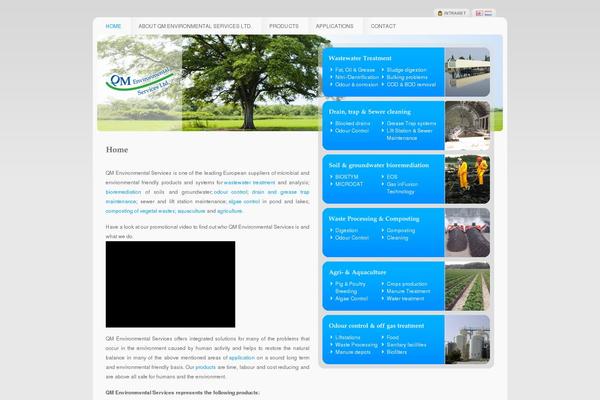Select Liftstations in Odour control panel
600x400 pixels.
pos(347,338)
